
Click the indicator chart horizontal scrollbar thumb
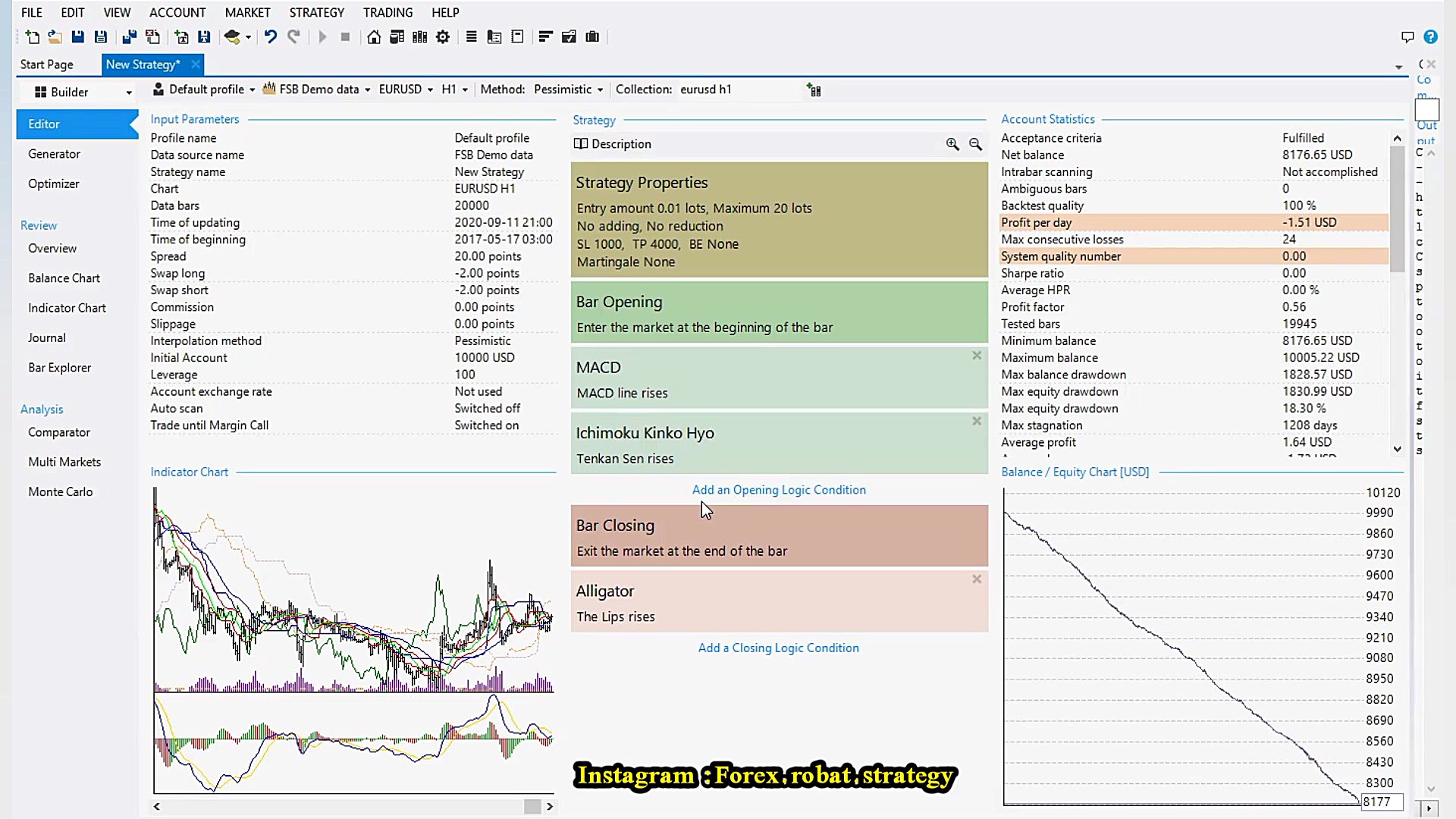(x=532, y=807)
